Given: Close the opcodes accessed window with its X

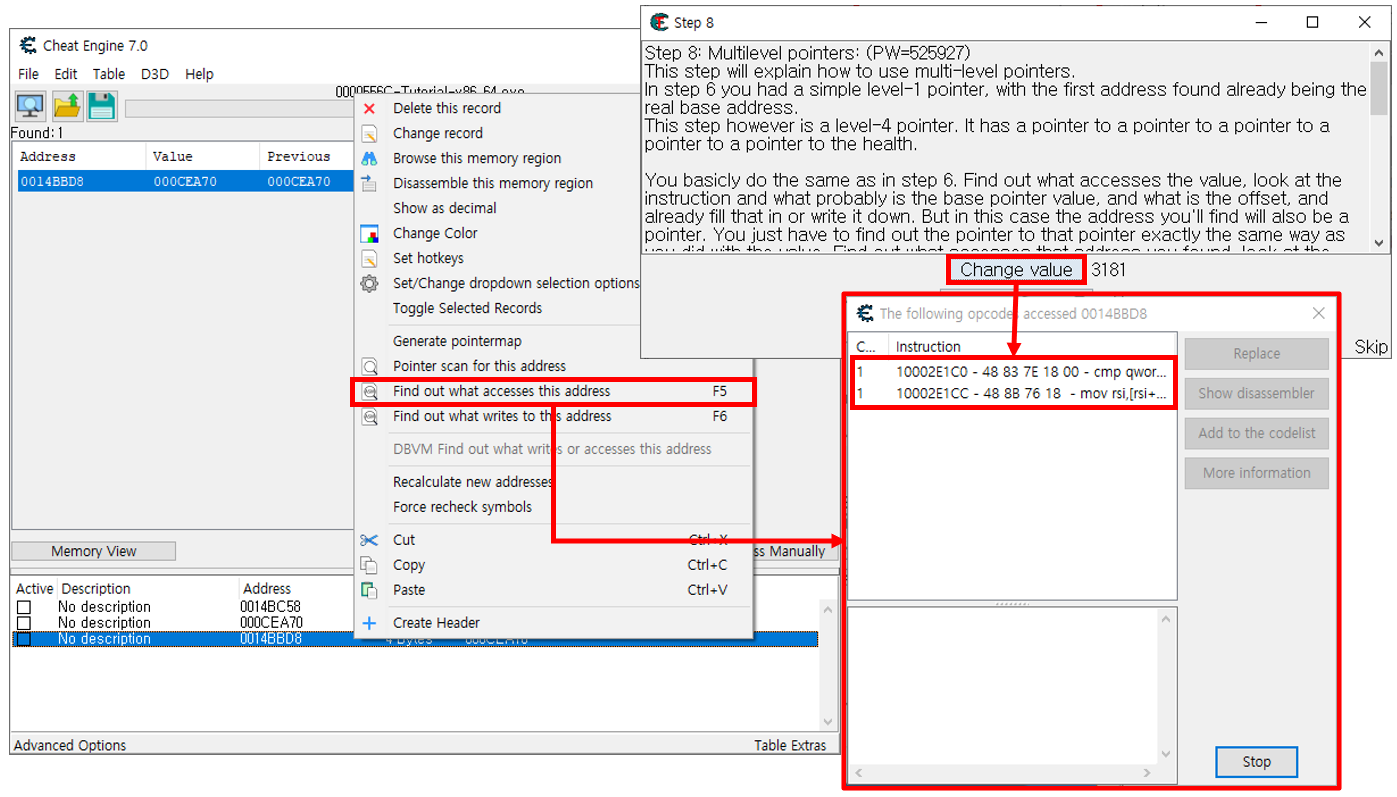Looking at the screenshot, I should tap(1318, 314).
